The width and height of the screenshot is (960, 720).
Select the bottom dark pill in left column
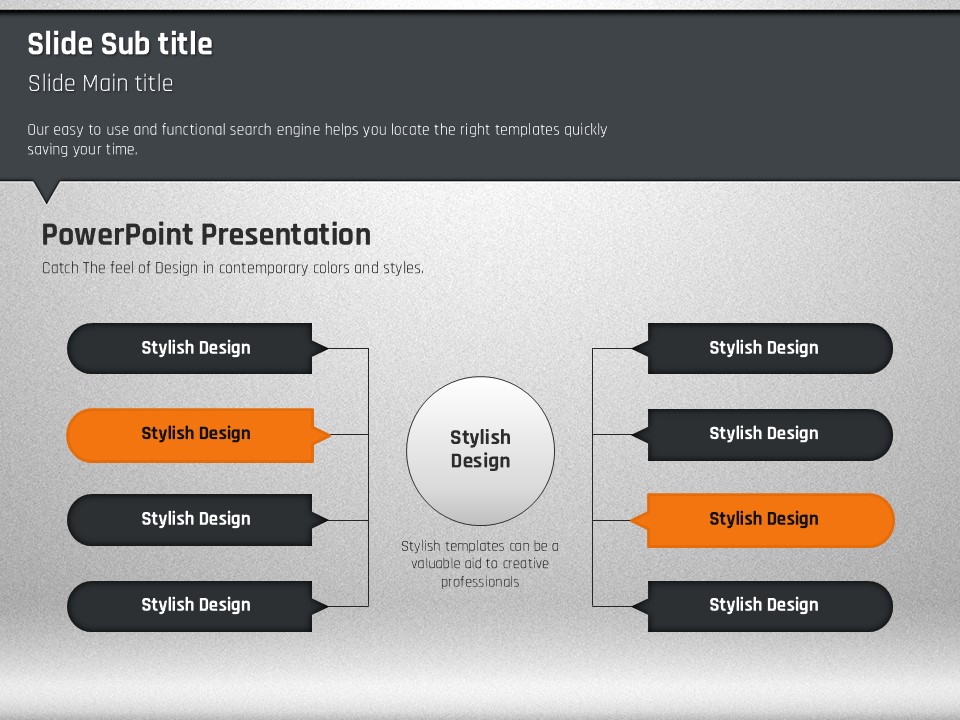pyautogui.click(x=190, y=605)
